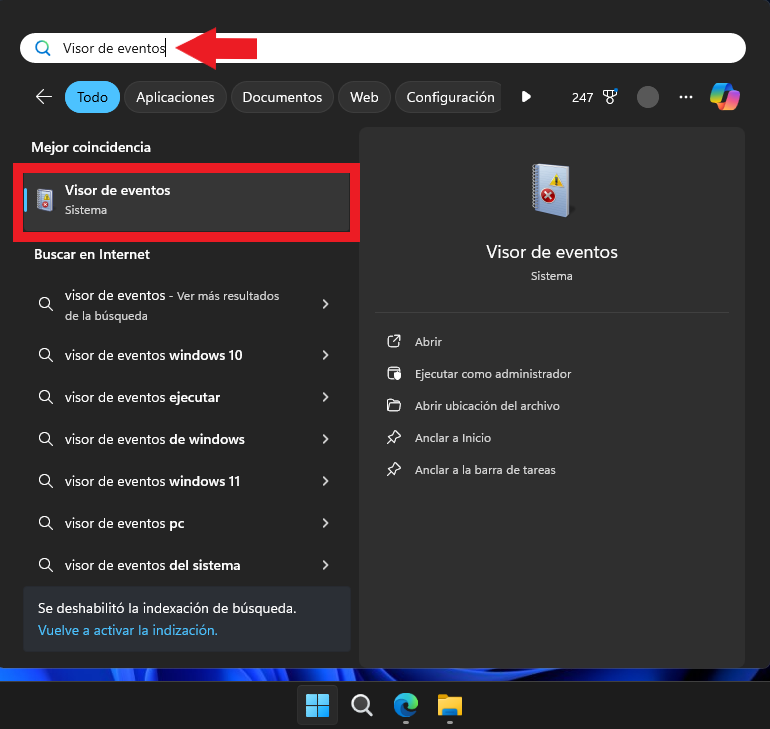Expand chevron for 'windows 11' suggestion

click(326, 481)
